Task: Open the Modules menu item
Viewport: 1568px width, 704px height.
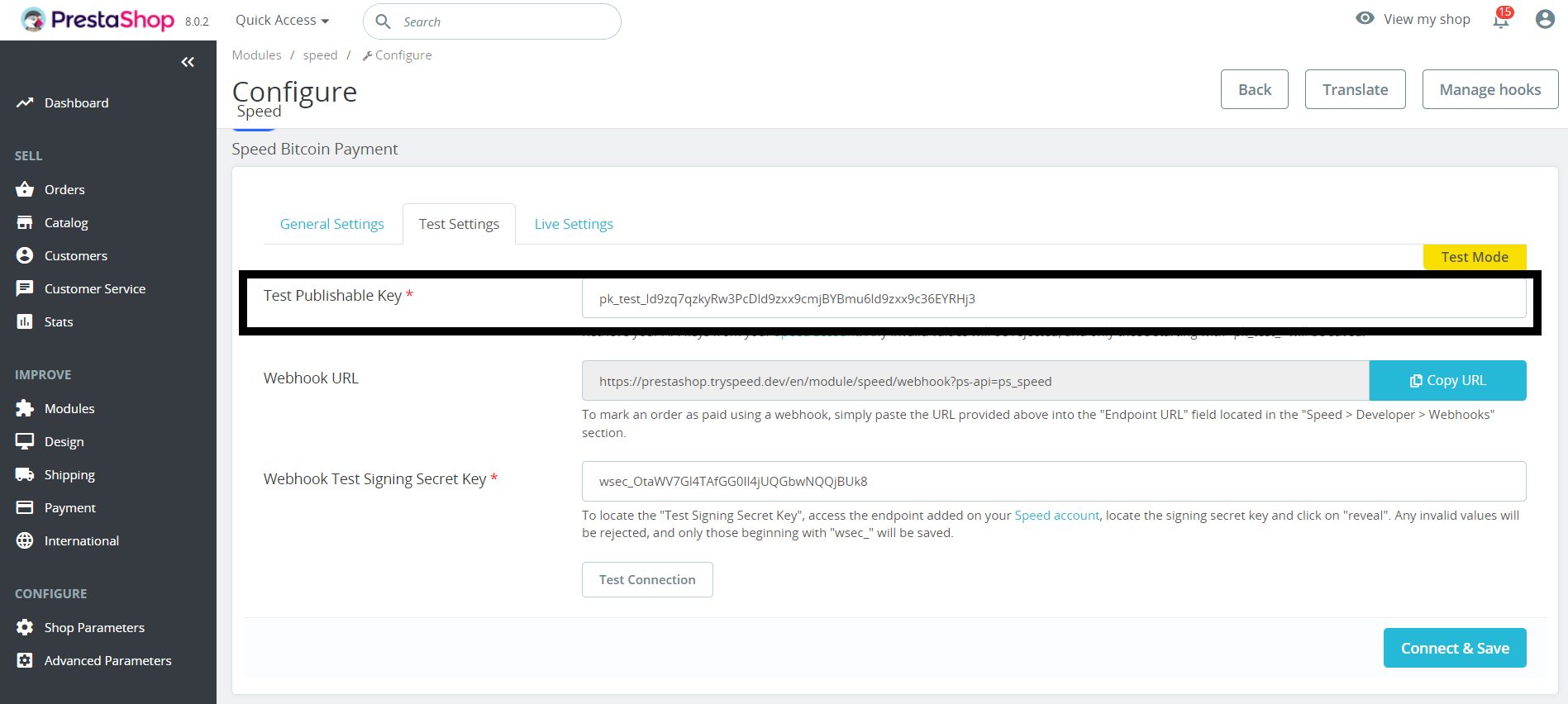Action: point(69,408)
